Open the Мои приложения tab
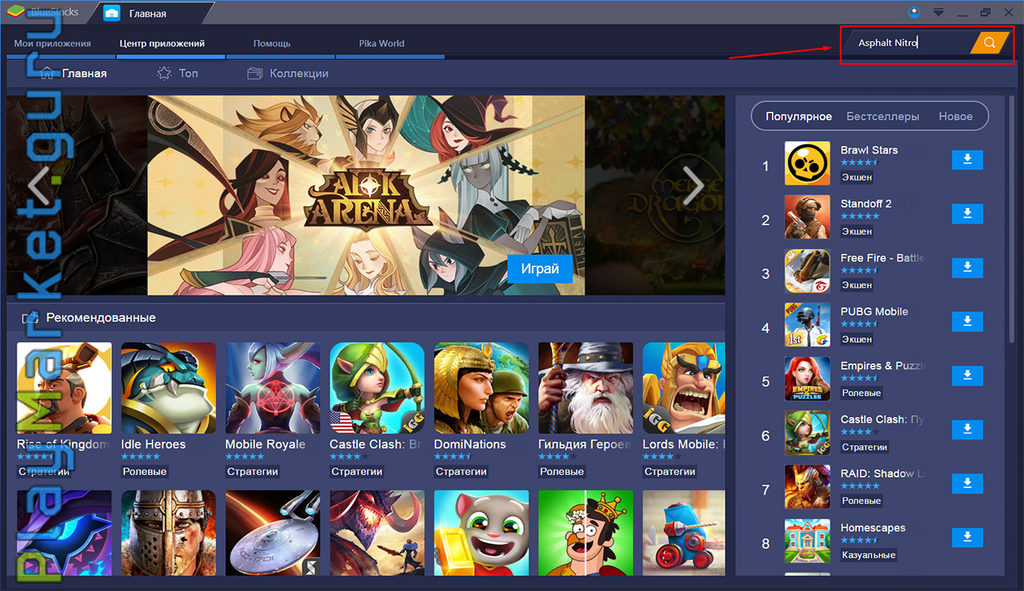Image resolution: width=1024 pixels, height=591 pixels. 52,43
